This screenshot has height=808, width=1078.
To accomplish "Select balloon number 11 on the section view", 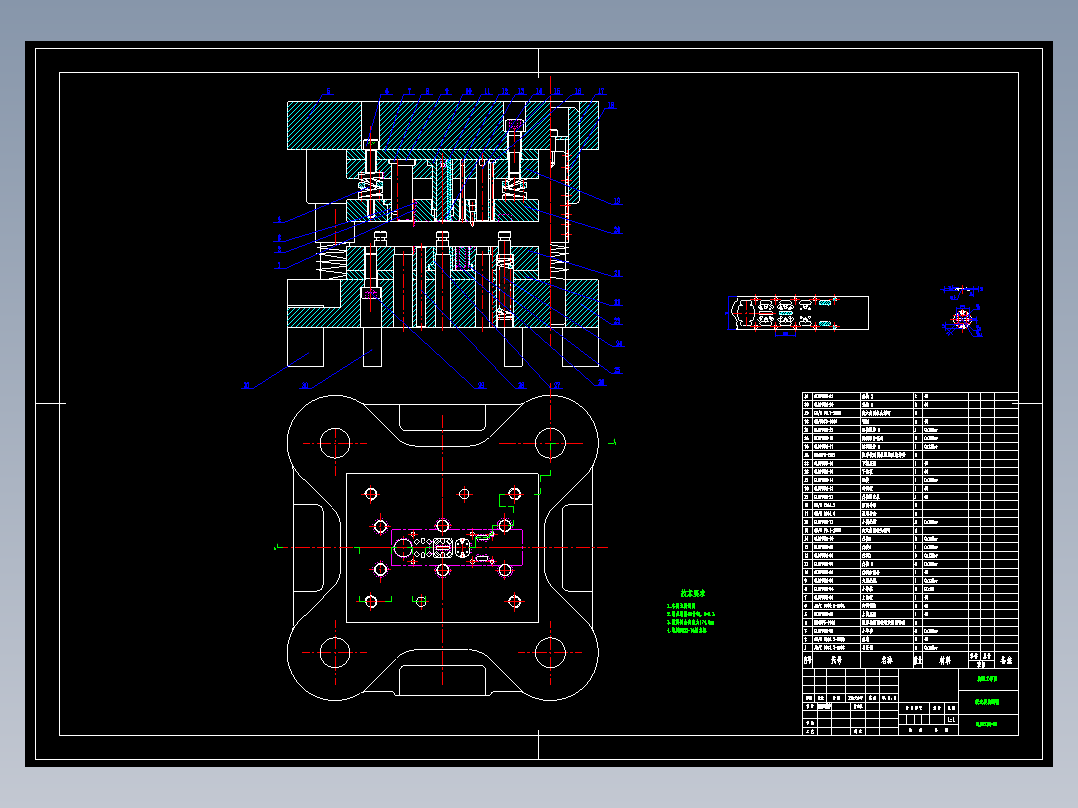I will pos(487,91).
